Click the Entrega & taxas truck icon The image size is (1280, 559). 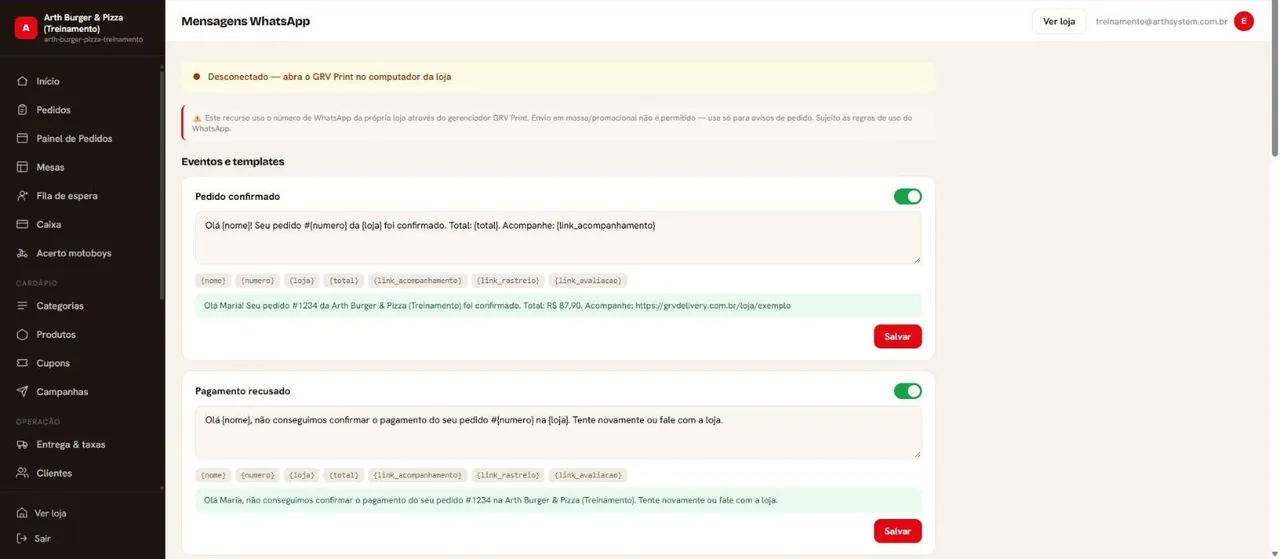tap(23, 444)
